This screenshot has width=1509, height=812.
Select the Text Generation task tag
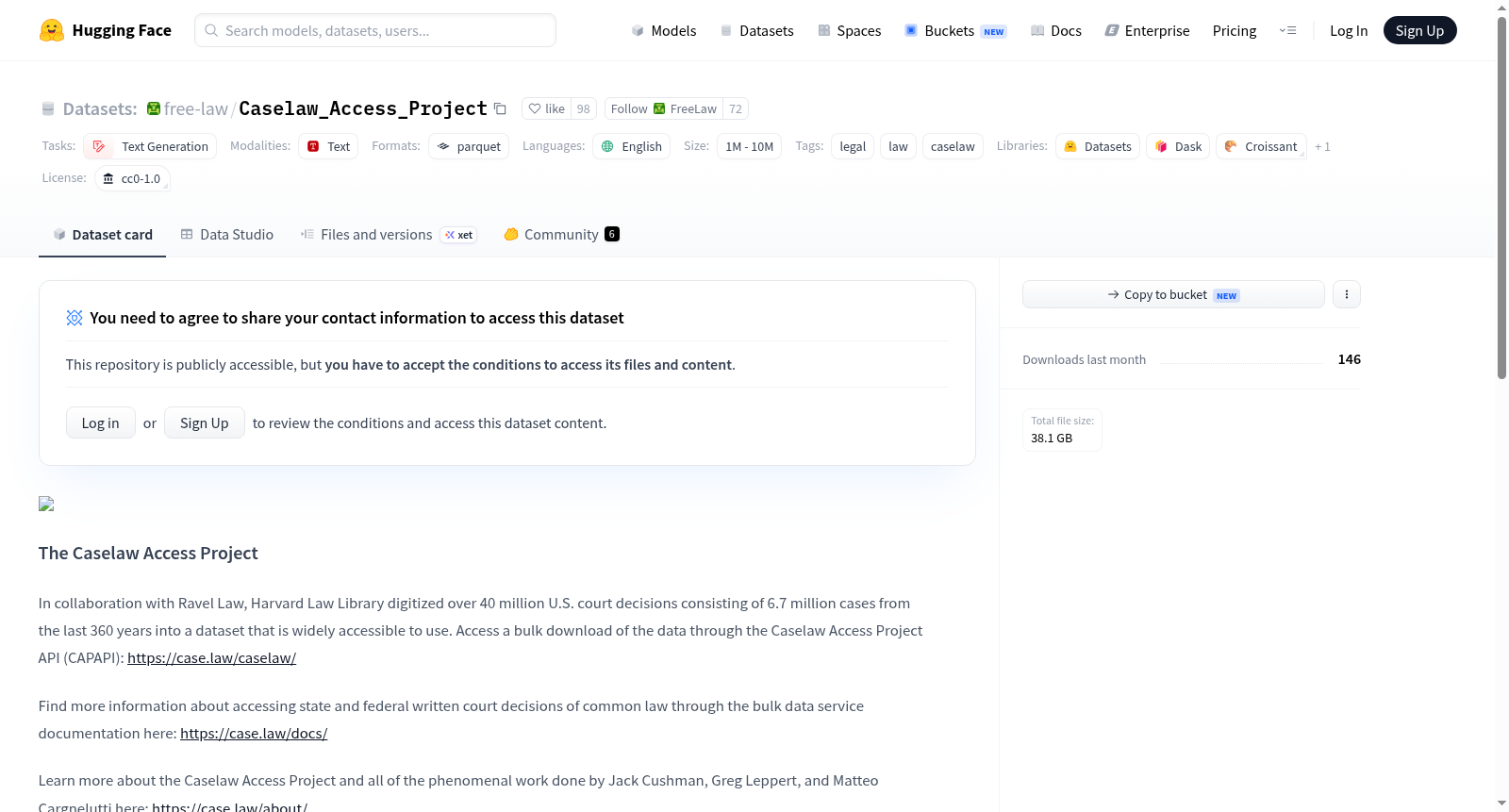pyautogui.click(x=150, y=146)
